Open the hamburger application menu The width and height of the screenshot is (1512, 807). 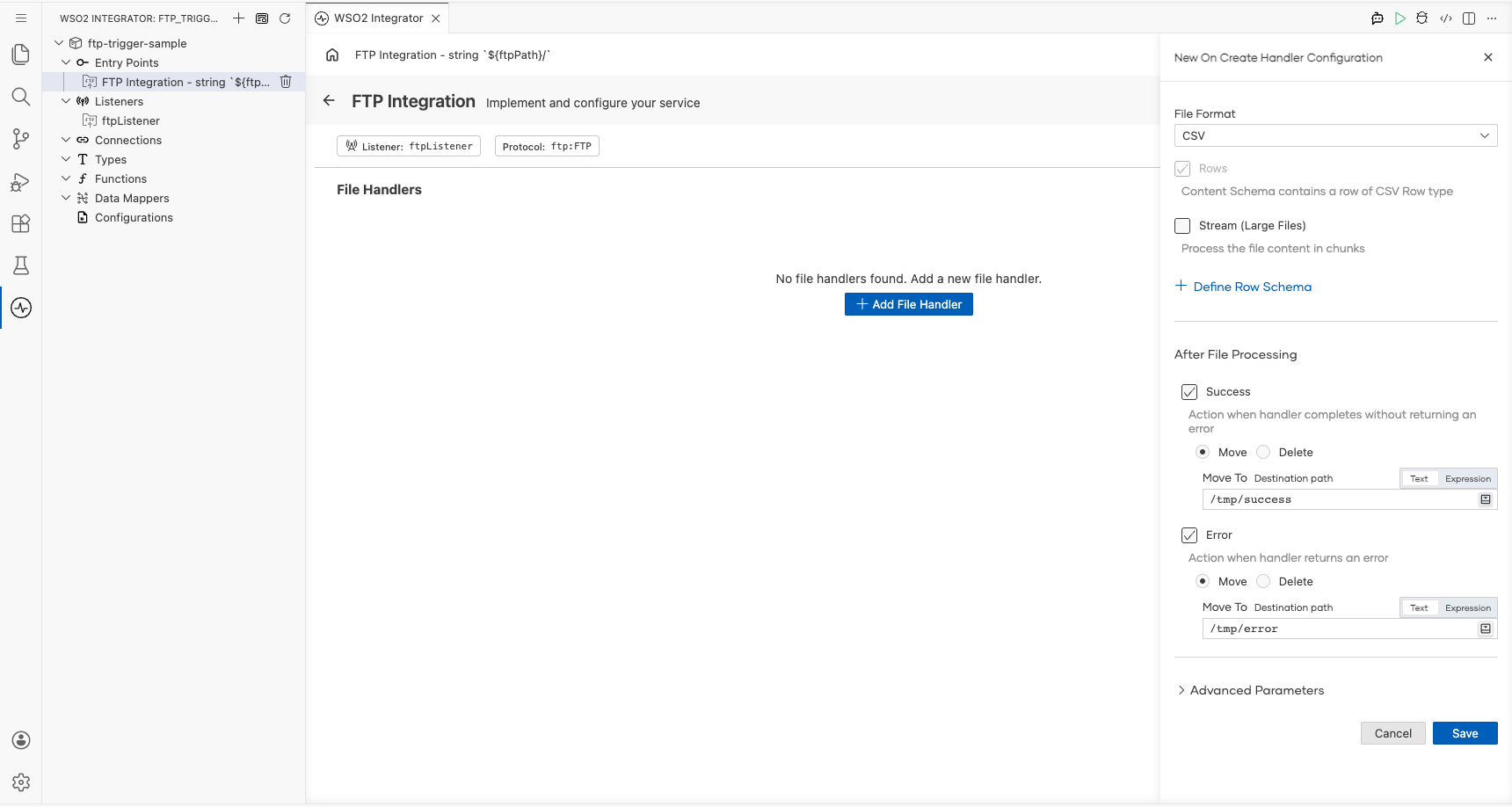[21, 18]
